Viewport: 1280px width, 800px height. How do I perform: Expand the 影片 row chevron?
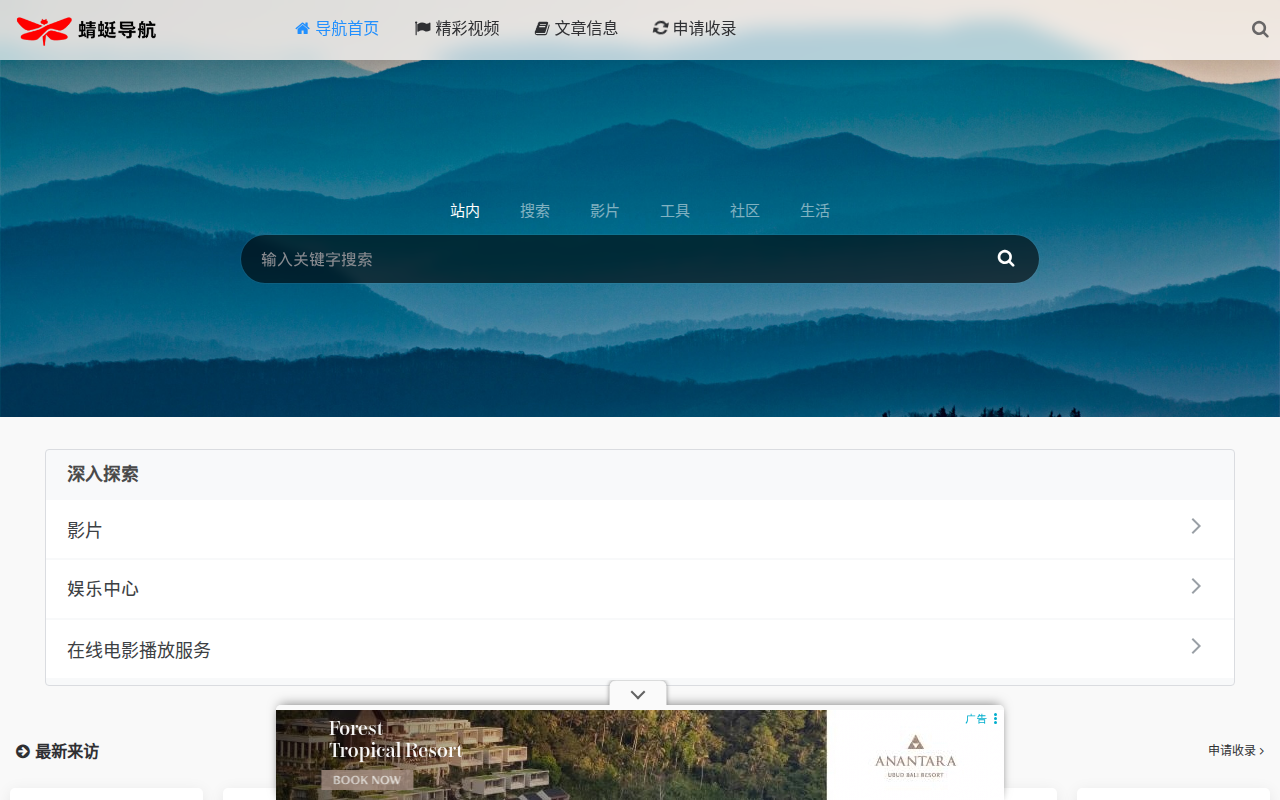pyautogui.click(x=1196, y=527)
